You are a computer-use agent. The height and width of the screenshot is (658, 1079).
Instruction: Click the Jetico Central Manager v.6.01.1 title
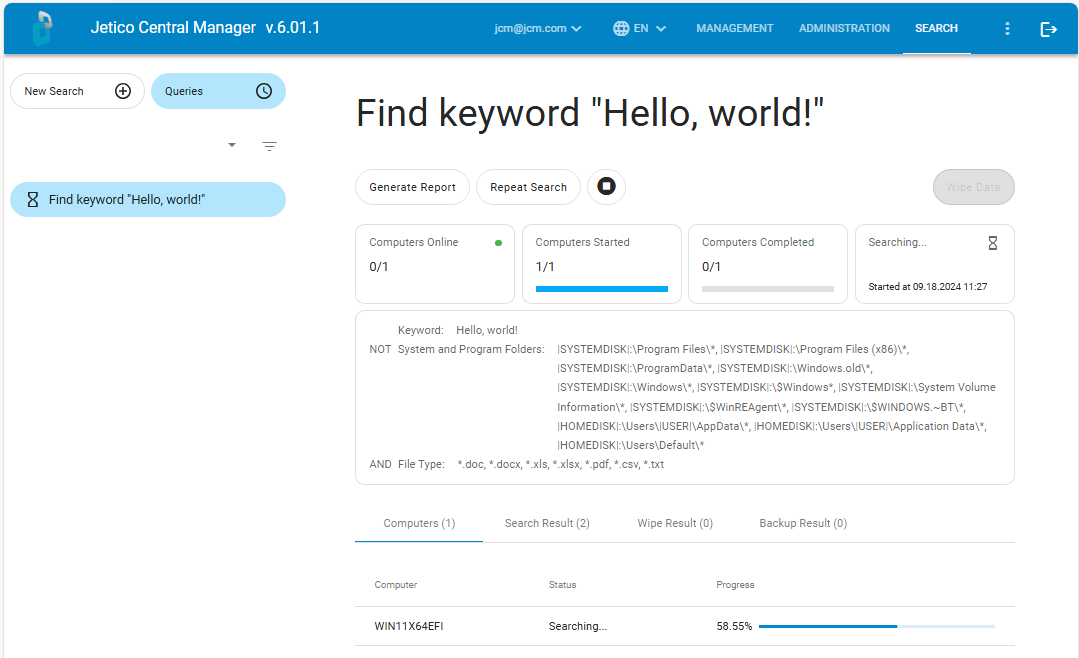click(205, 28)
